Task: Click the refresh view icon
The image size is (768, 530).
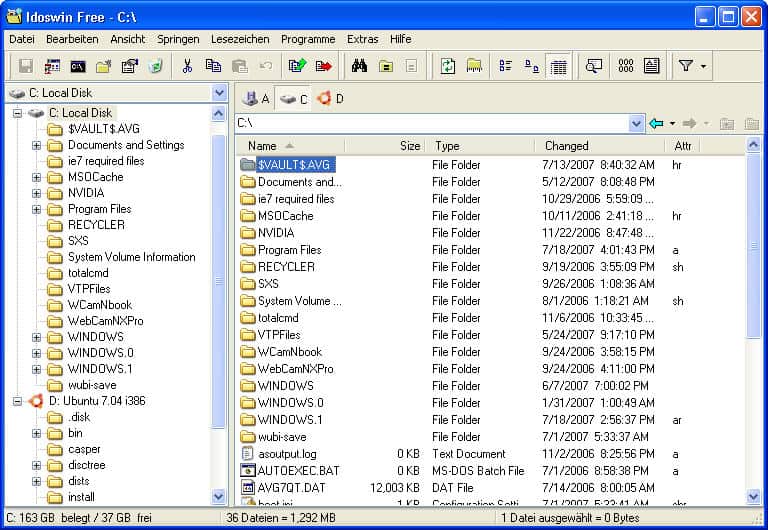Action: point(448,66)
